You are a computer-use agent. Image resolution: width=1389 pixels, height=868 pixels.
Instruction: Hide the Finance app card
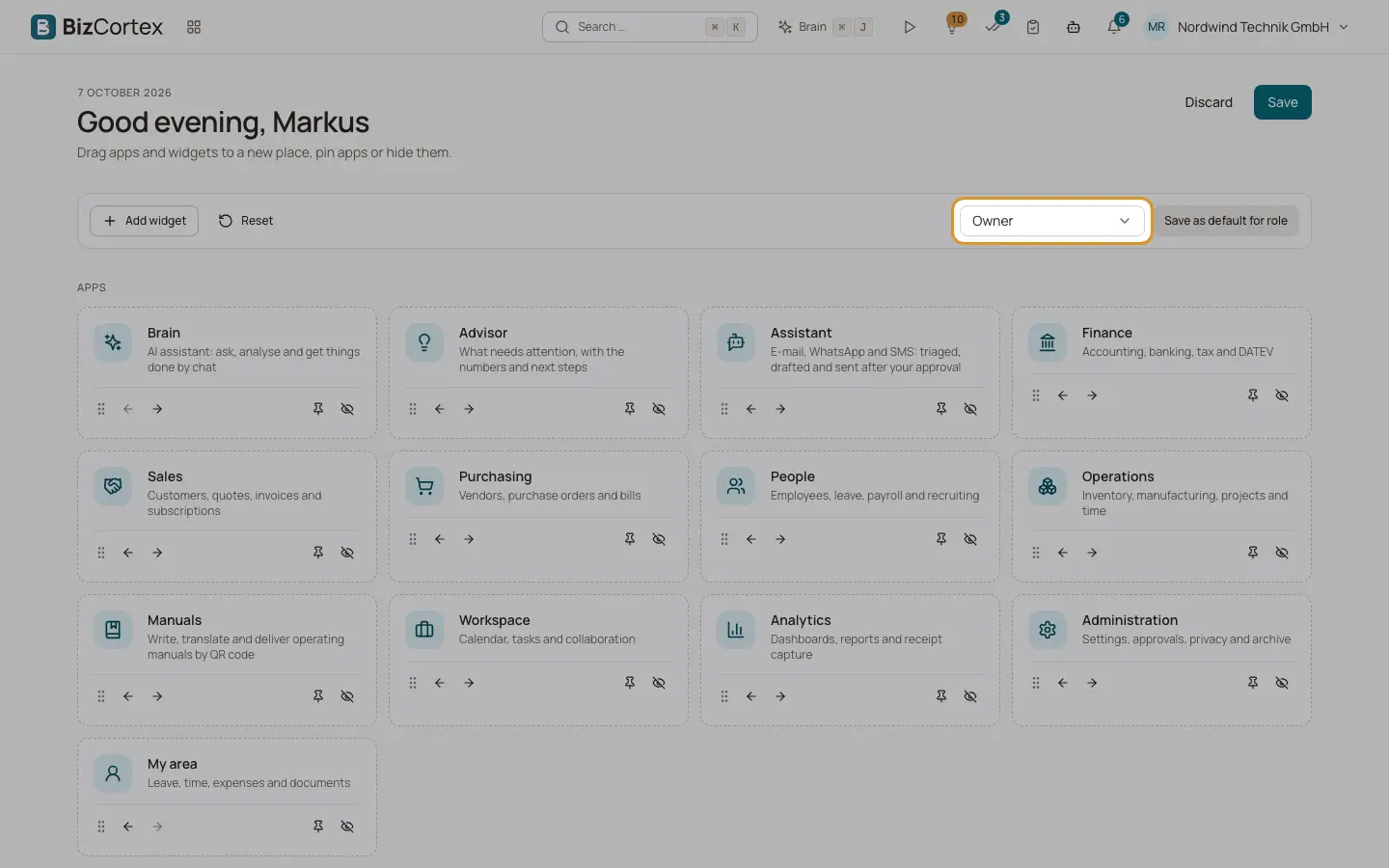pos(1282,395)
